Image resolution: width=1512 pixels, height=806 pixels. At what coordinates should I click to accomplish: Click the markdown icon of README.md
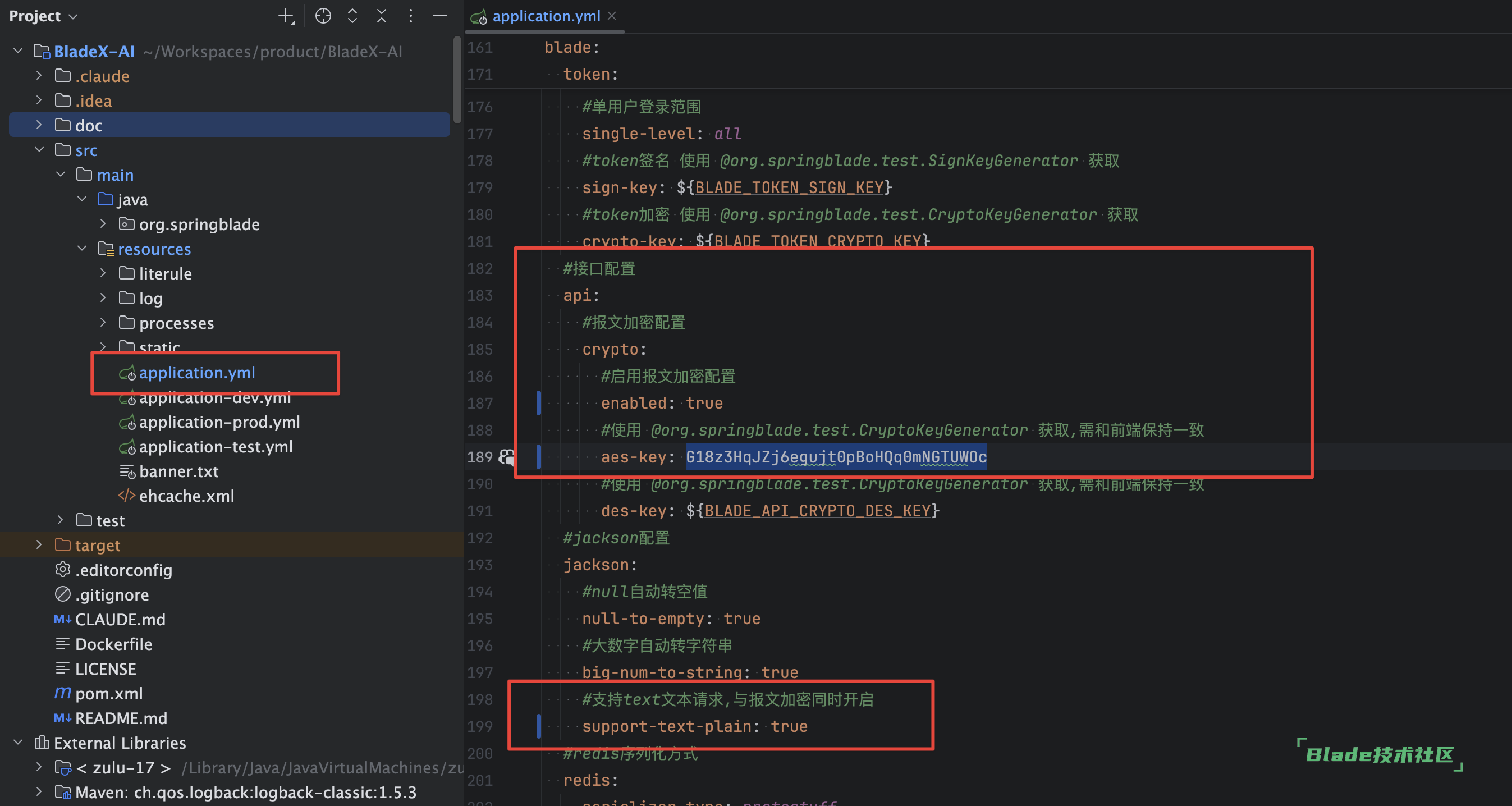coord(63,717)
